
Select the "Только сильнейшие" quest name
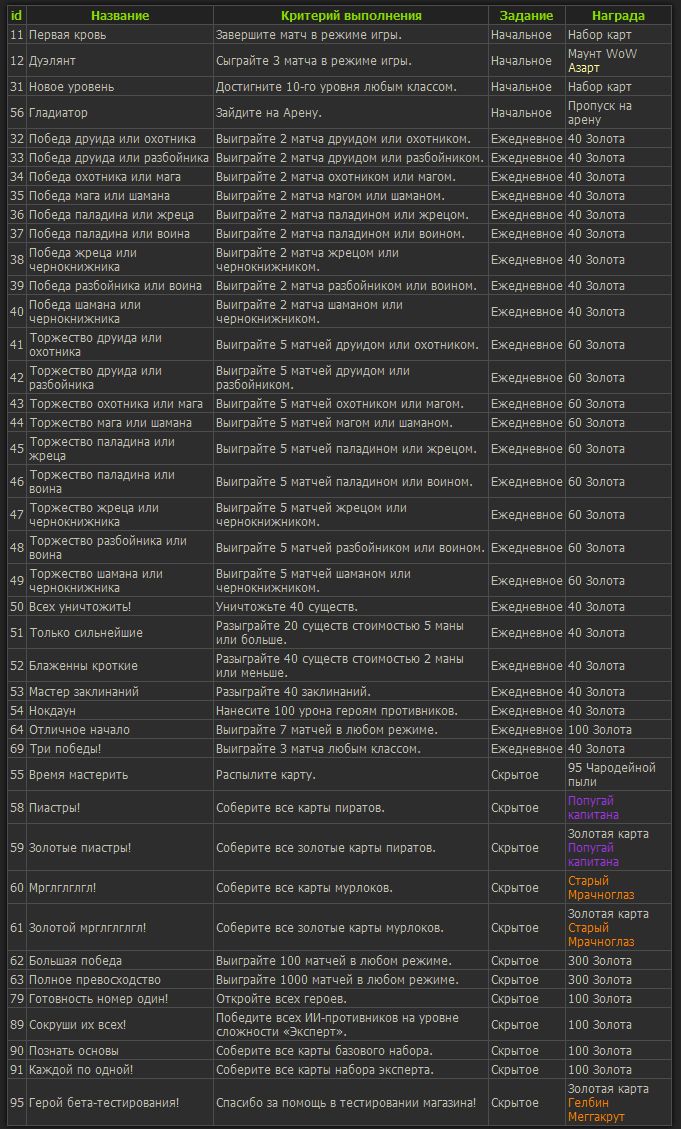86,632
